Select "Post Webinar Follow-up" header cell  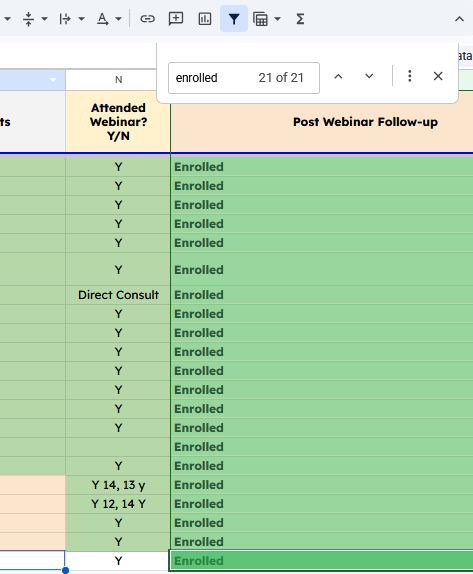(322, 122)
